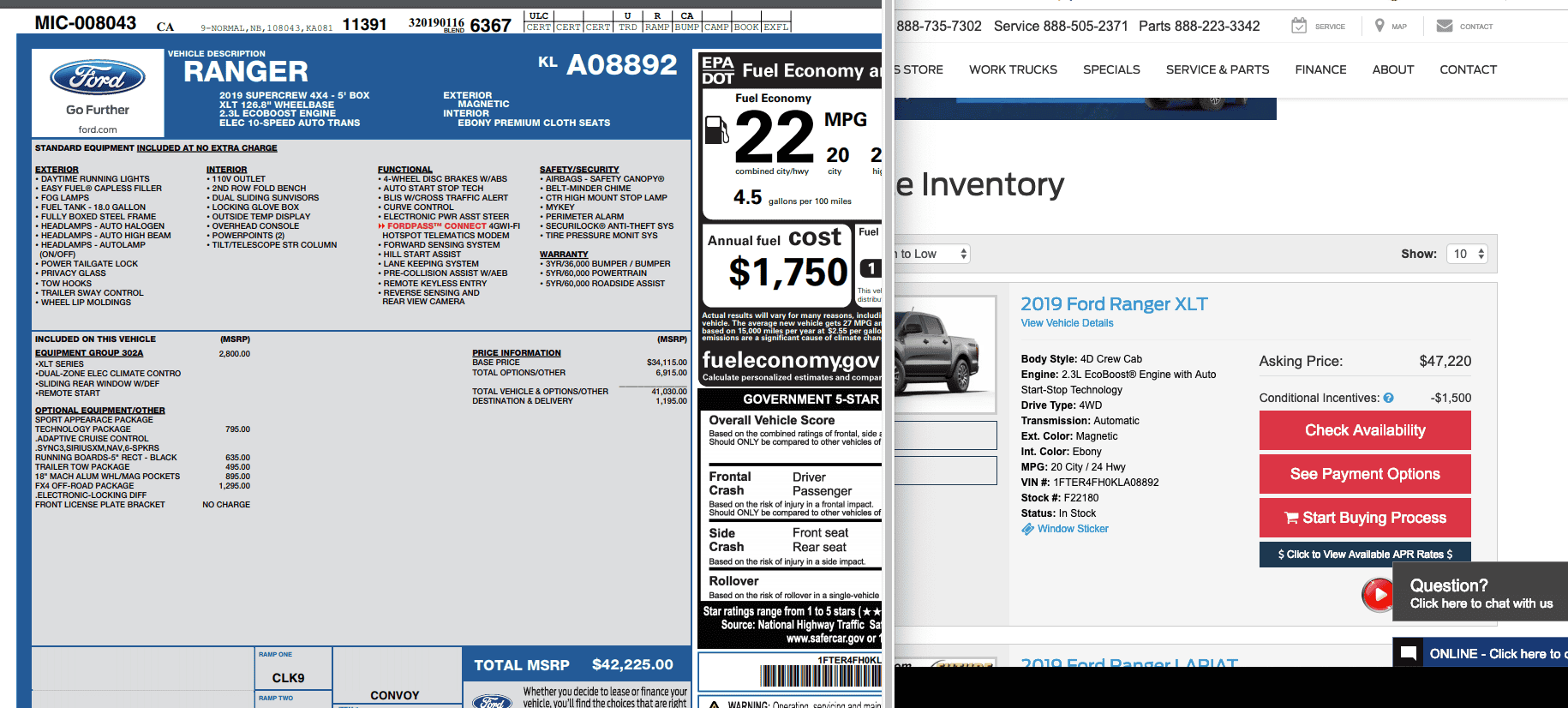Click the TRAILER TOW PACKAGE line
Viewport: 1568px width, 708px height.
tap(142, 467)
